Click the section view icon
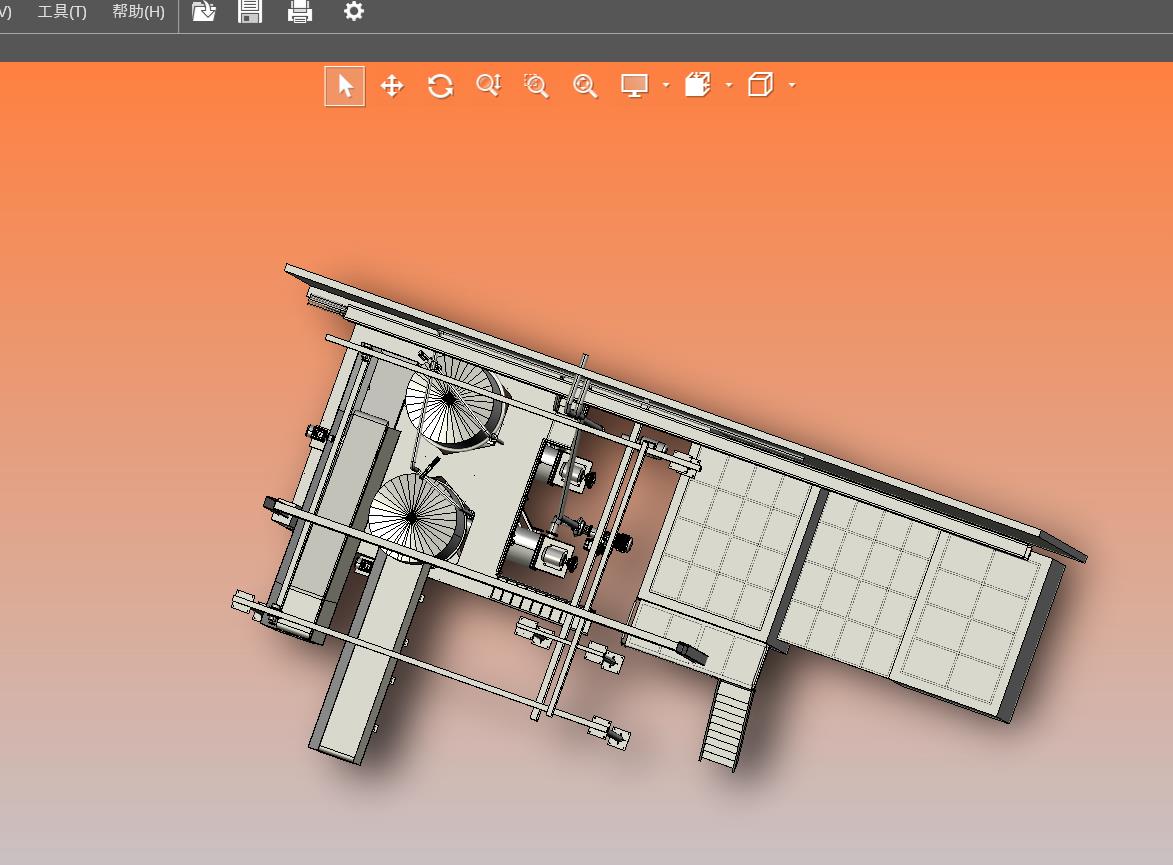Viewport: 1173px width, 865px height. [697, 85]
